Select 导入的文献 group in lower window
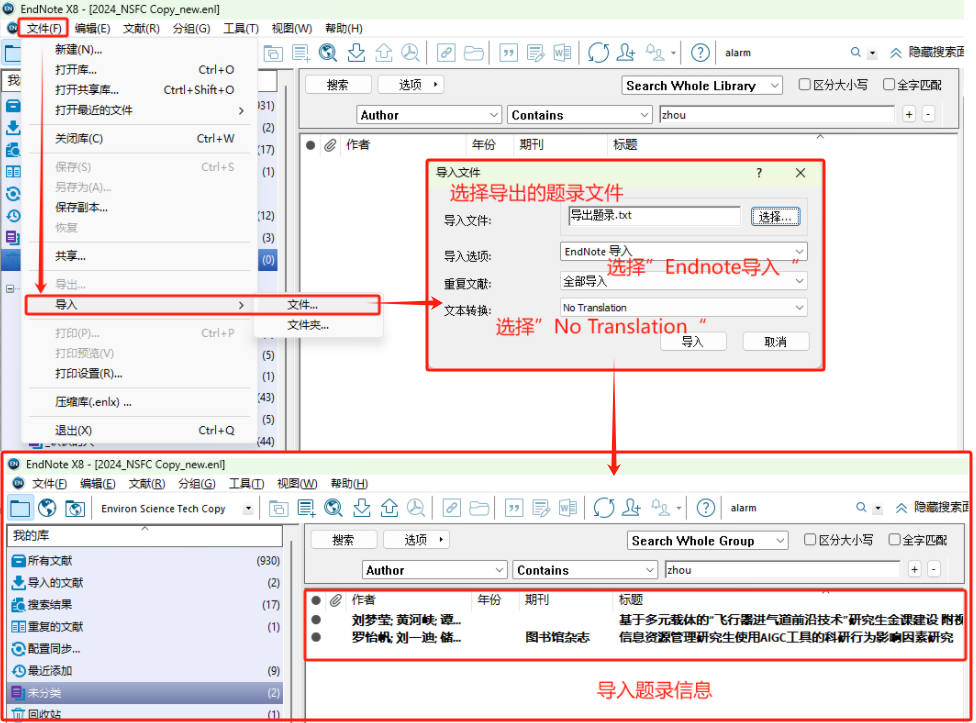This screenshot has height=723, width=976. click(x=146, y=582)
